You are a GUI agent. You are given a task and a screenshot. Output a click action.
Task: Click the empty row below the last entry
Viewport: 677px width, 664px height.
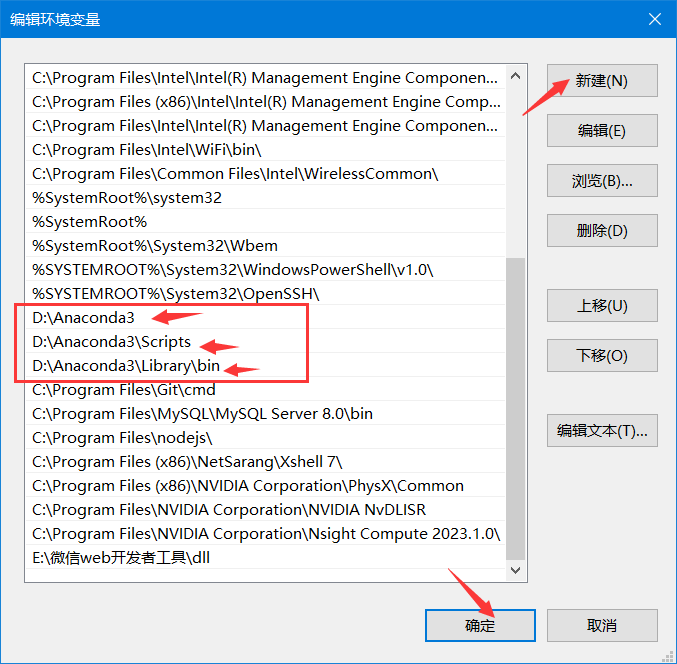point(265,575)
